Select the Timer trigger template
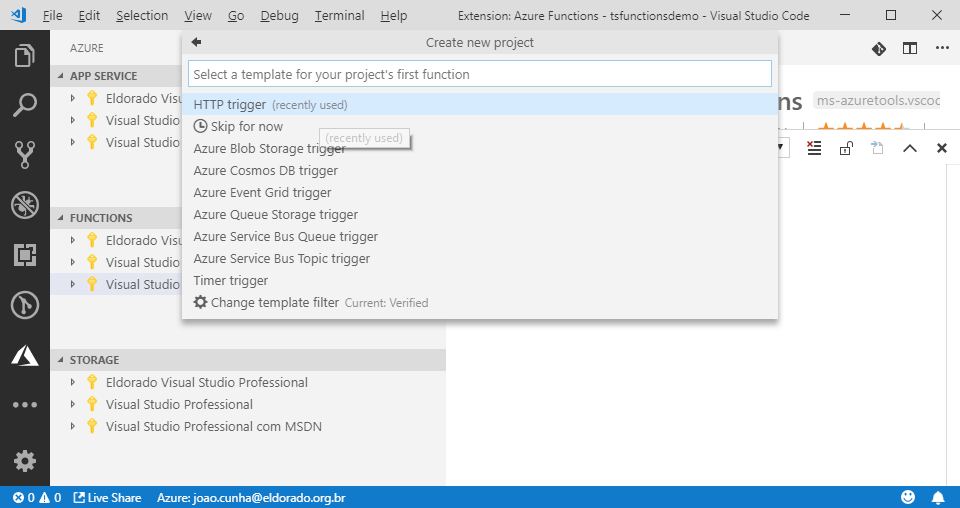 [x=480, y=281]
